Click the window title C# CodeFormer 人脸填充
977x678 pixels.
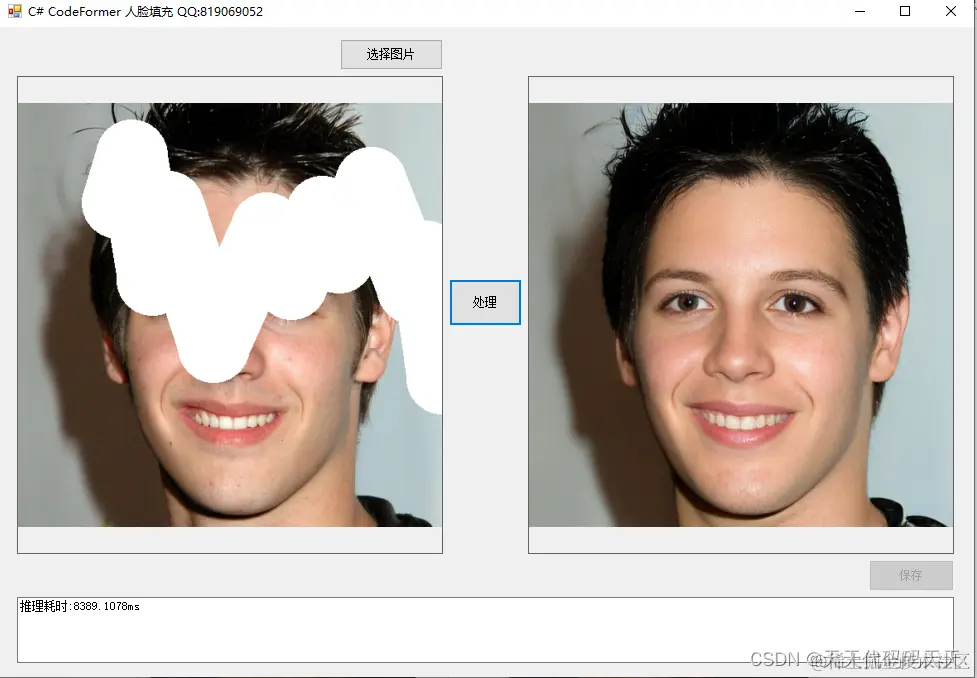100,12
